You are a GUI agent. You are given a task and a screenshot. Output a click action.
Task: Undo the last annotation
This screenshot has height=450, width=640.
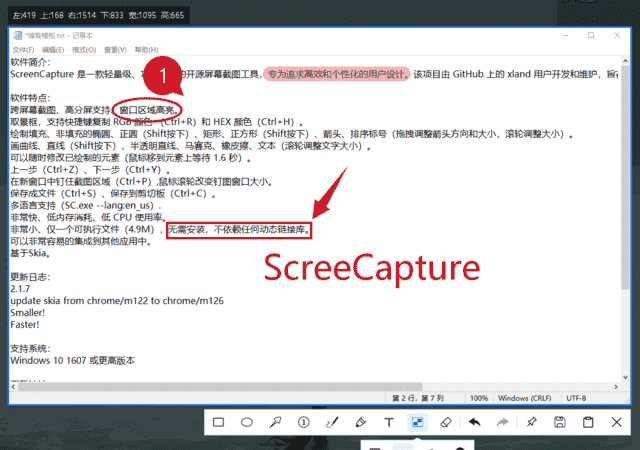[474, 422]
